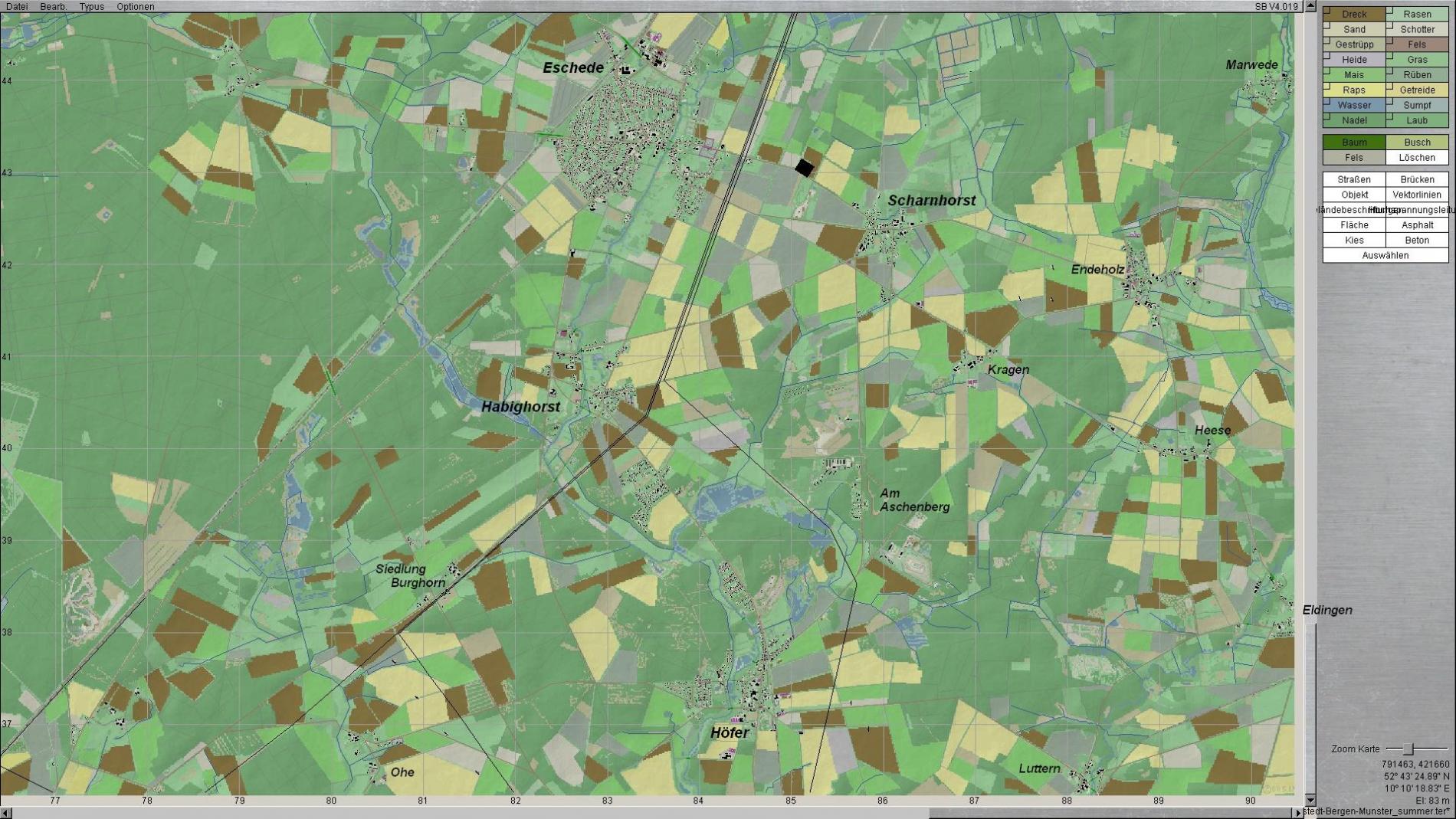1456x819 pixels.
Task: Open the Typus menu
Action: click(x=91, y=6)
